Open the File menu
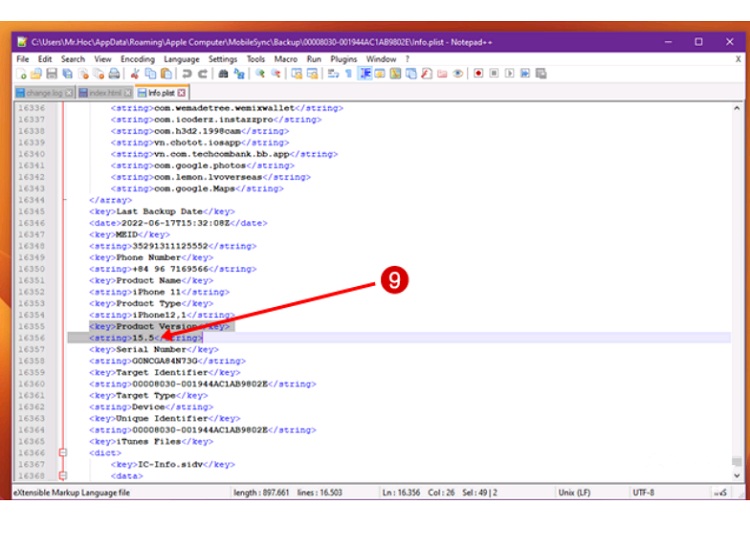 [22, 59]
